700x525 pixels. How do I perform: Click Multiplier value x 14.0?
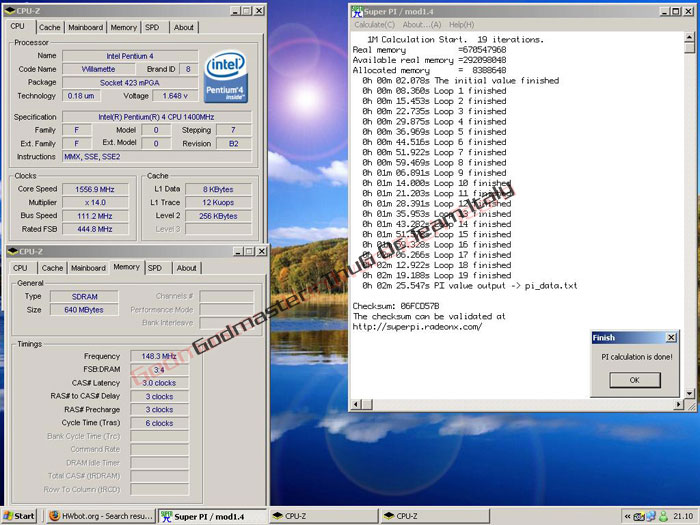click(95, 202)
